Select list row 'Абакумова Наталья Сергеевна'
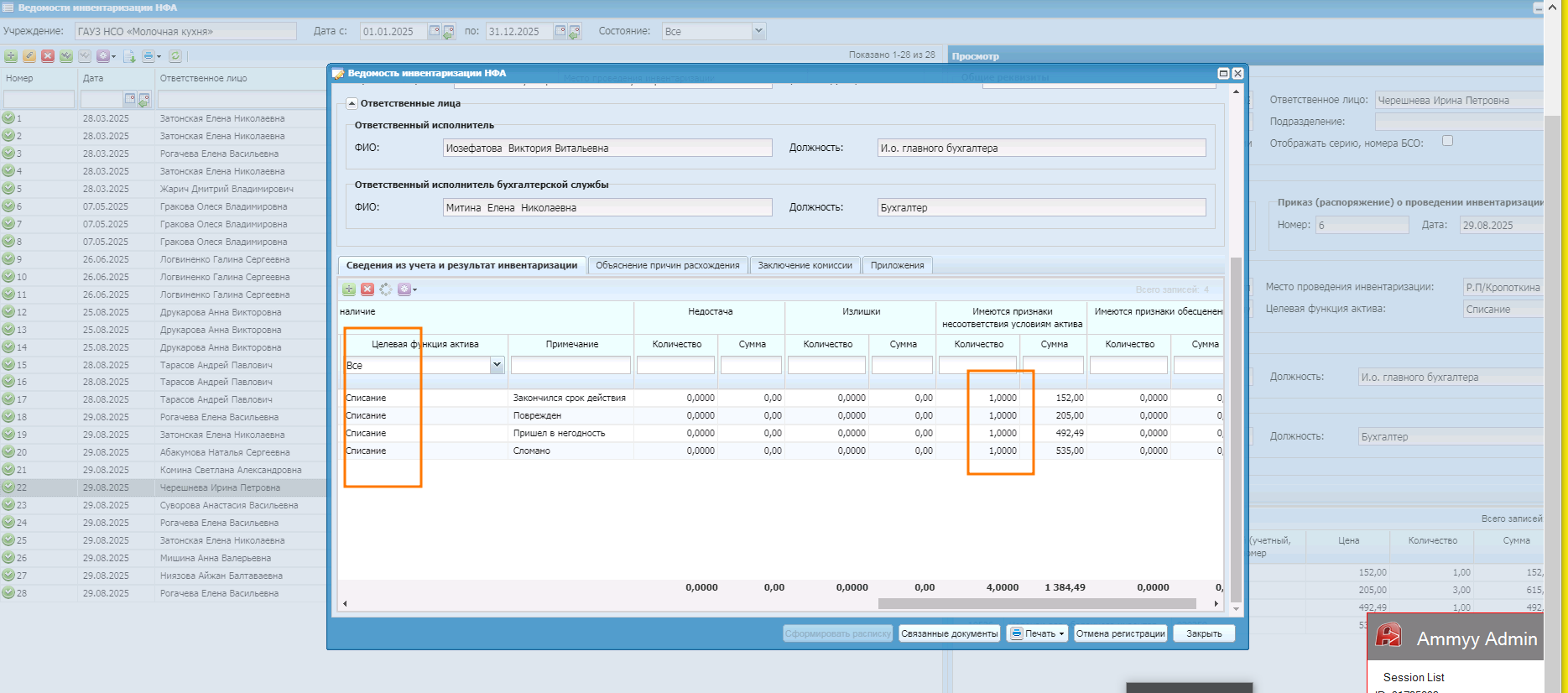Viewport: 1568px width, 693px height. point(163,452)
